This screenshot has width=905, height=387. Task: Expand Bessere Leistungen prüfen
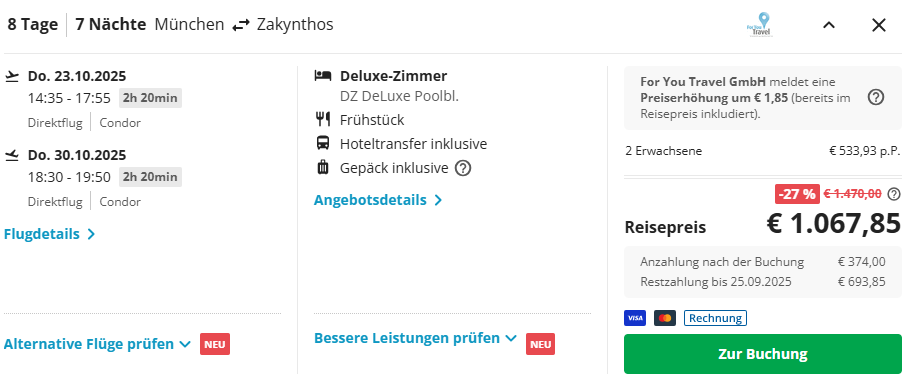(x=415, y=338)
